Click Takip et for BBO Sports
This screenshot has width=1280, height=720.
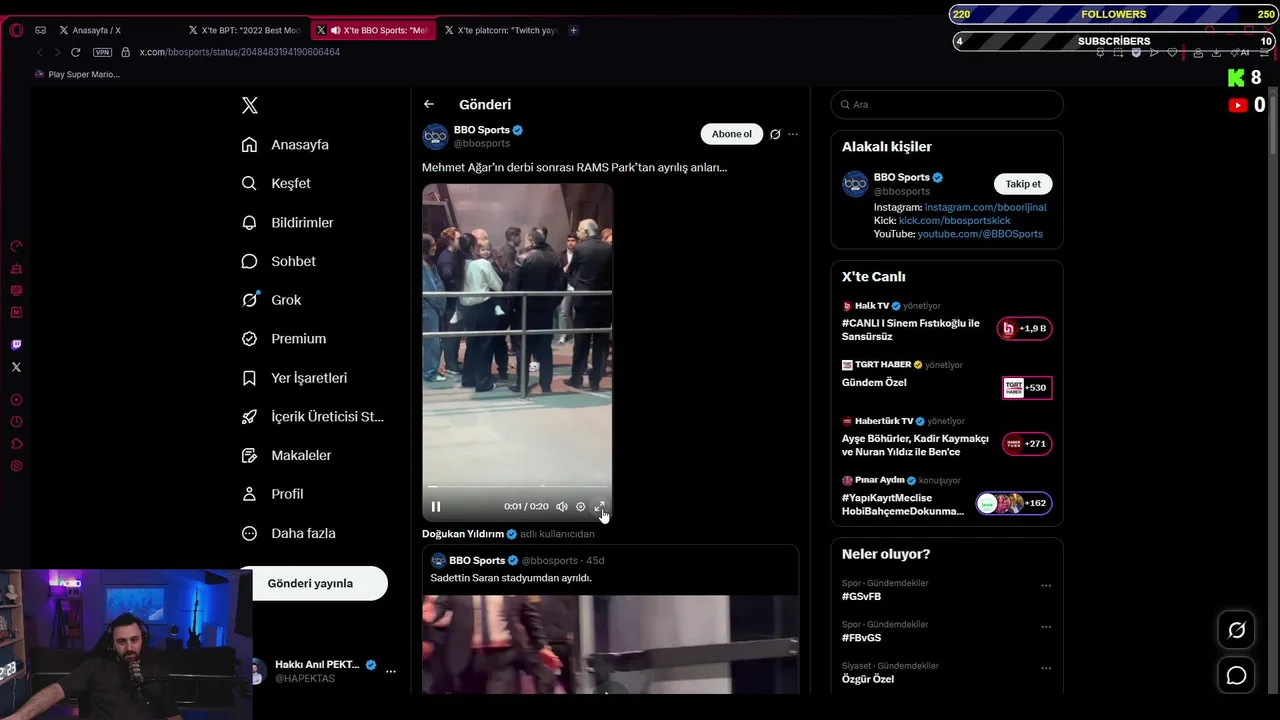coord(1023,184)
